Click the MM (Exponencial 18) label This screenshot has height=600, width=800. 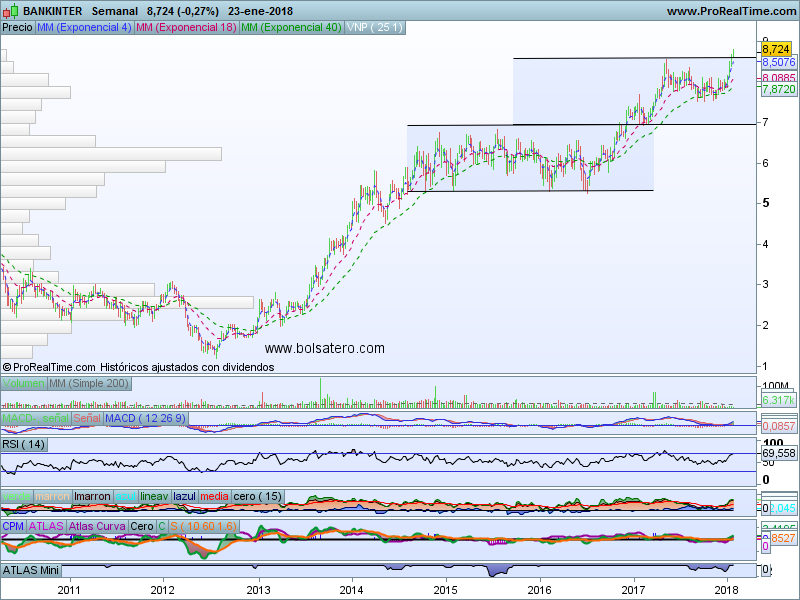click(185, 27)
